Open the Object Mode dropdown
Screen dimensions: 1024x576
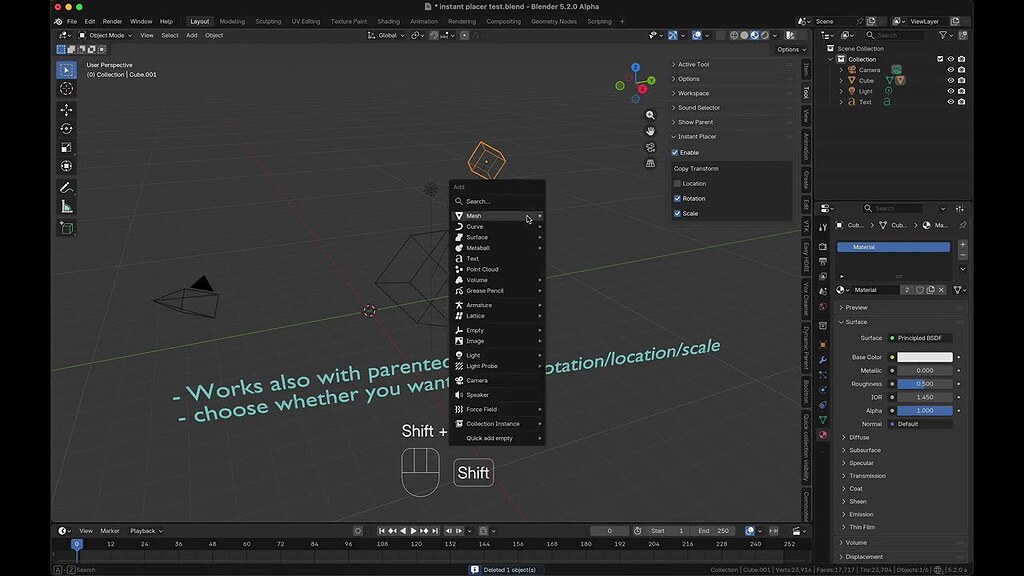pos(105,35)
